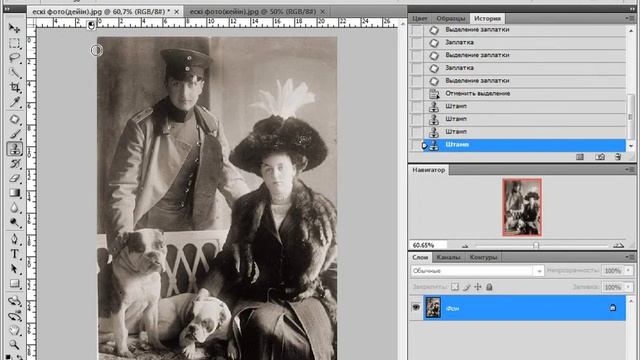640x360 pixels.
Task: Toggle lock all for the layer
Action: (489, 287)
